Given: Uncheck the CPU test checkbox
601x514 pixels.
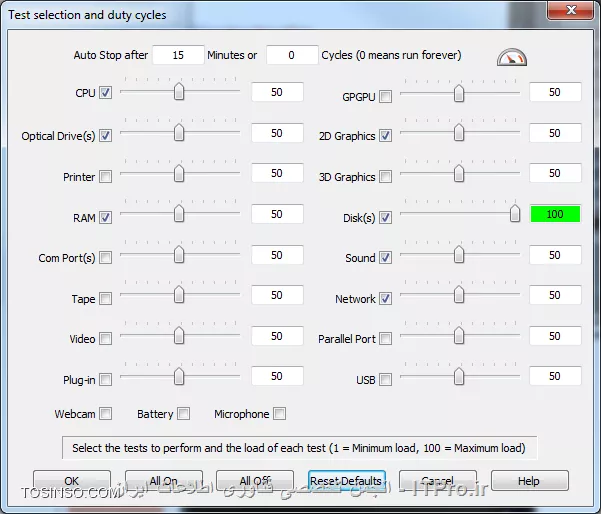Looking at the screenshot, I should click(106, 94).
